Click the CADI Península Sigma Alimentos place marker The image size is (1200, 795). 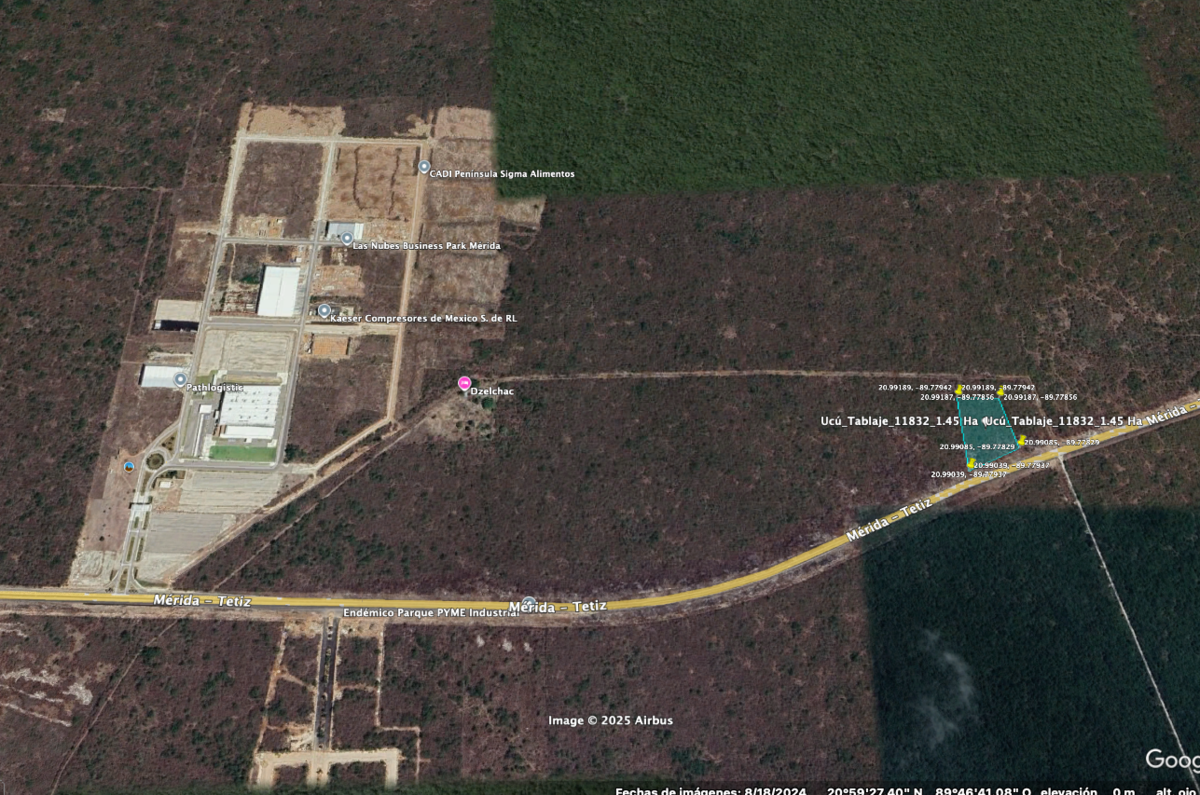[424, 167]
